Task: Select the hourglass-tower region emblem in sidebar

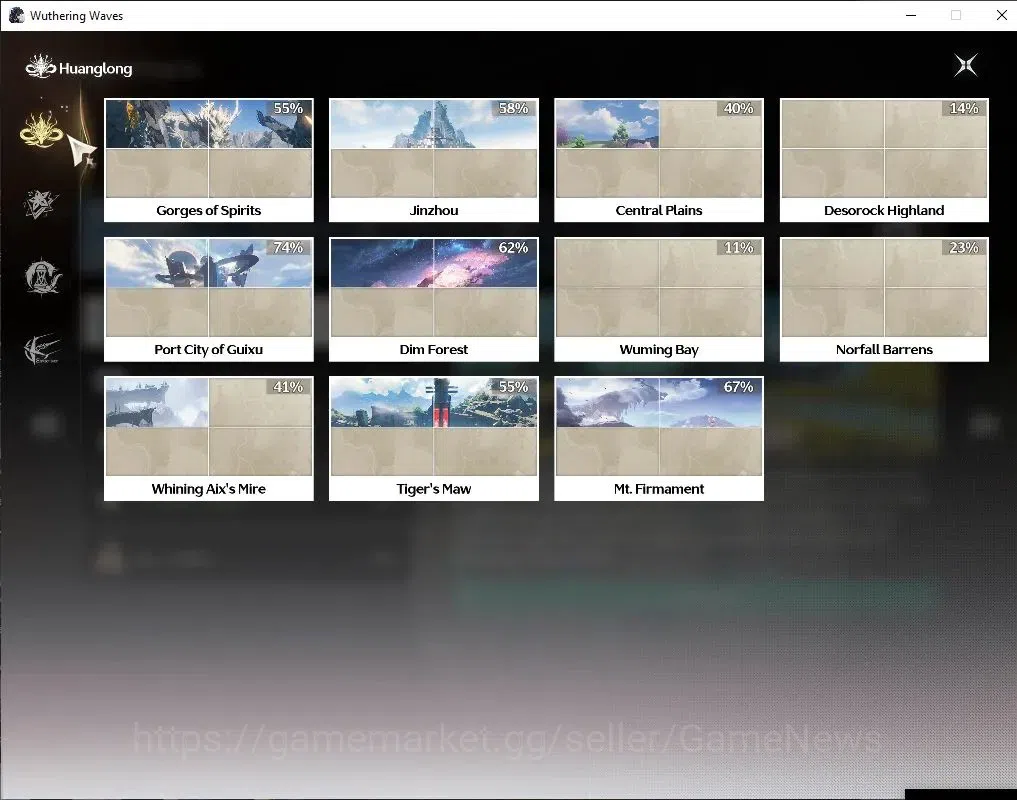Action: tap(42, 276)
